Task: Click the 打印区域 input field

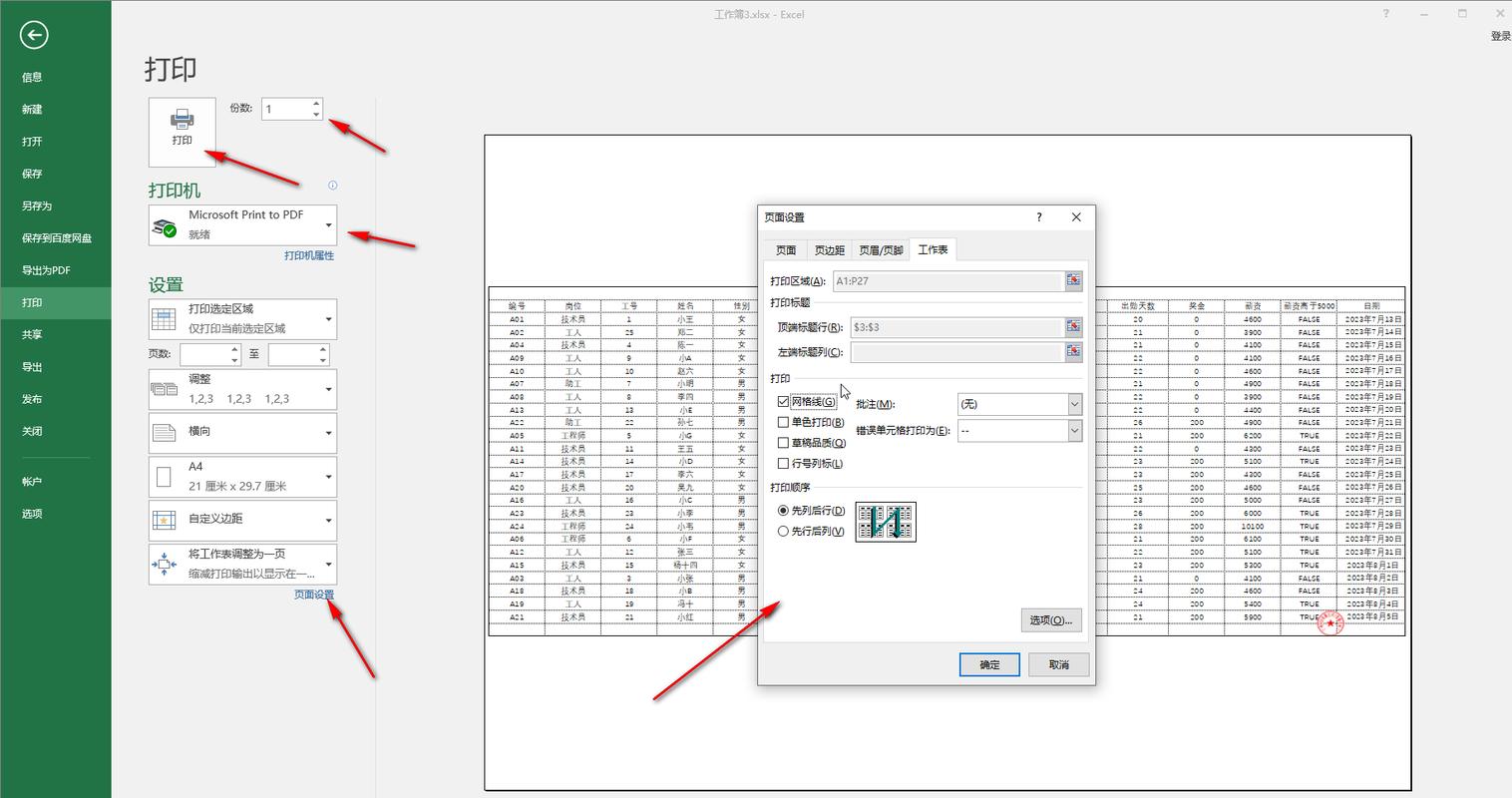Action: pos(947,281)
